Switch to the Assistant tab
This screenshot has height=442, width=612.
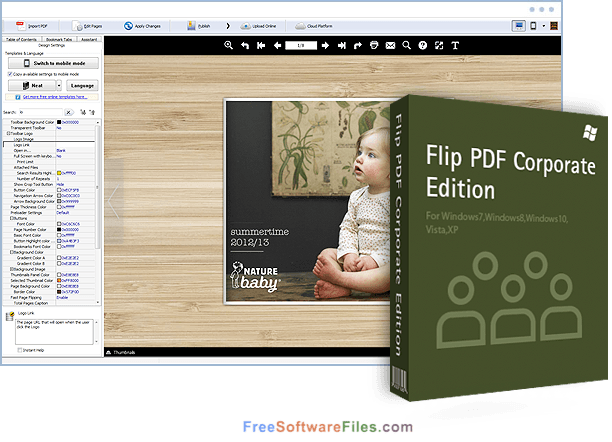[x=89, y=39]
